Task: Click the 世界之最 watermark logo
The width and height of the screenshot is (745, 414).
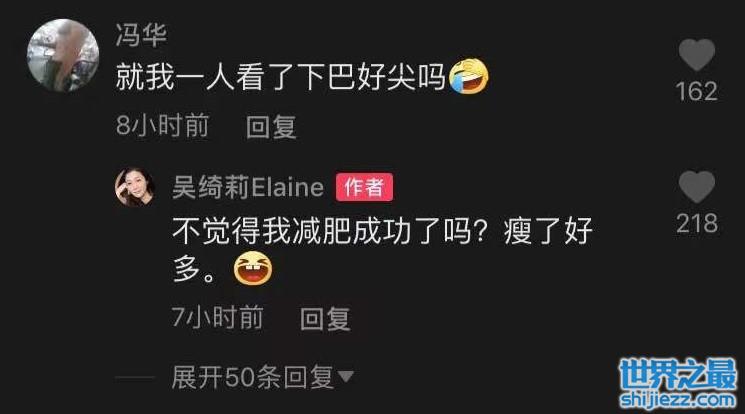Action: (678, 375)
